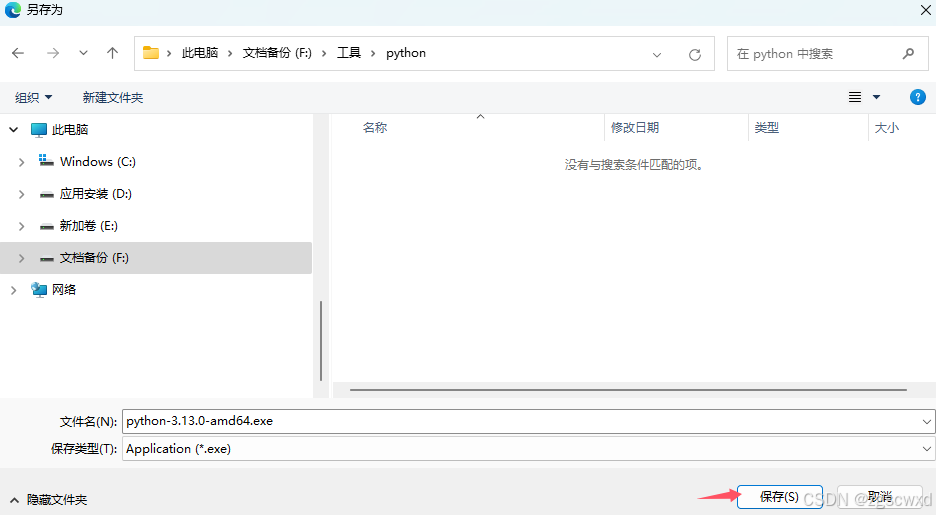This screenshot has height=515, width=936.
Task: Refresh the python folder view
Action: tap(695, 55)
